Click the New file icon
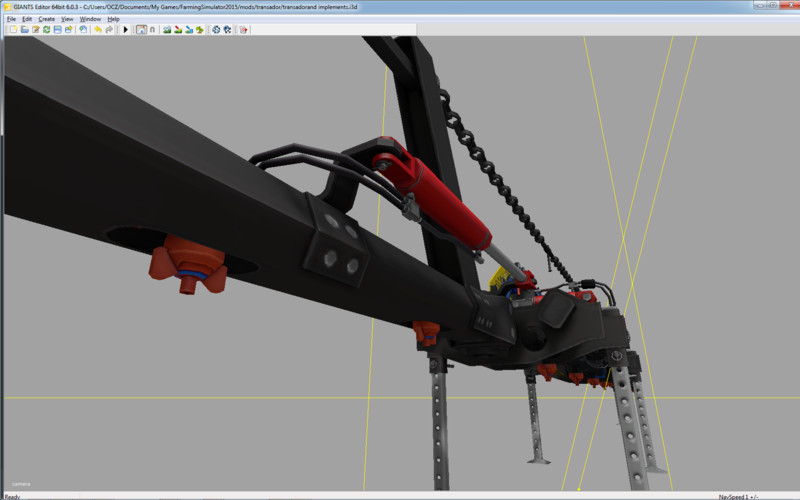800x500 pixels. coord(13,30)
